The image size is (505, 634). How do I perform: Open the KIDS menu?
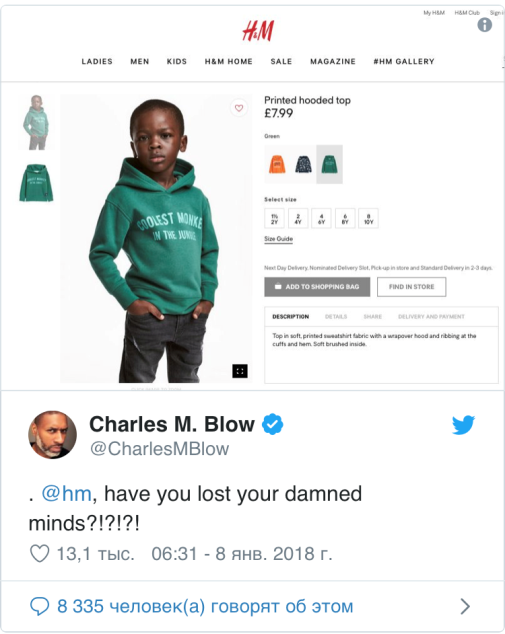(x=177, y=61)
